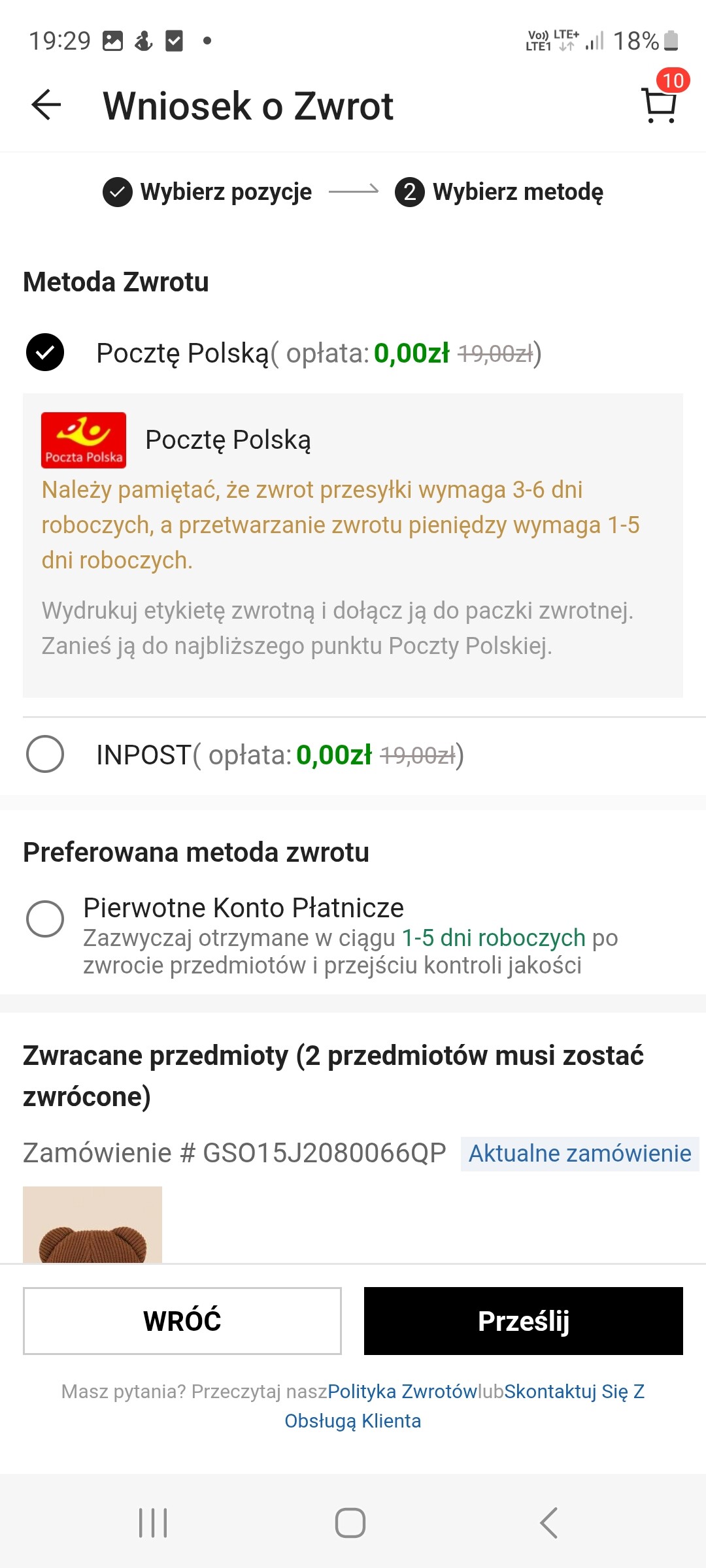Select the INPOST return method

(45, 754)
